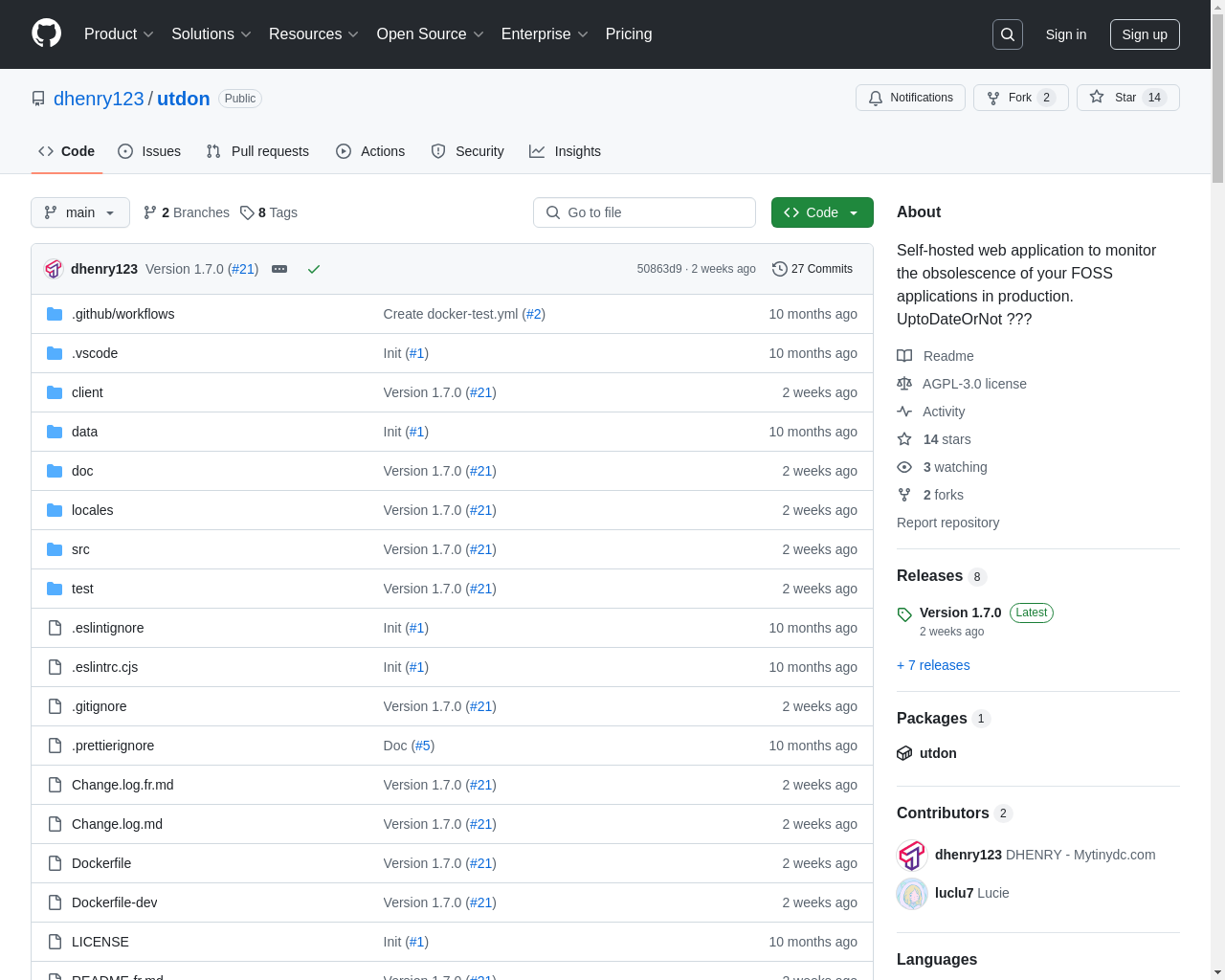Screen dimensions: 1225x980
Task: Open the Activity link
Action: [931, 412]
